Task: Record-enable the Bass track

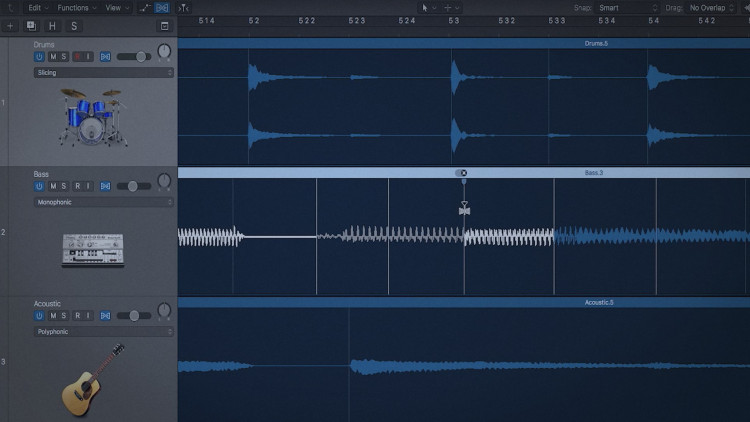Action: pos(77,186)
